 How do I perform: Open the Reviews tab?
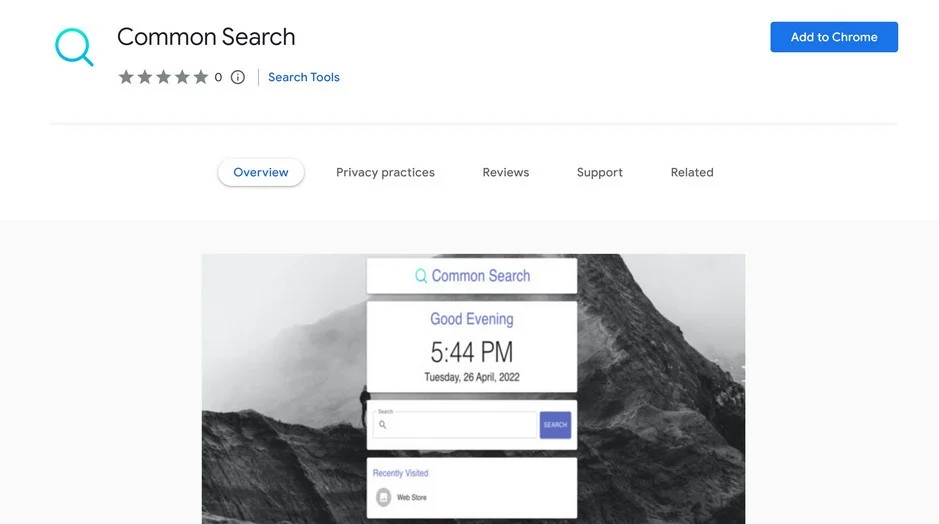pyautogui.click(x=505, y=172)
